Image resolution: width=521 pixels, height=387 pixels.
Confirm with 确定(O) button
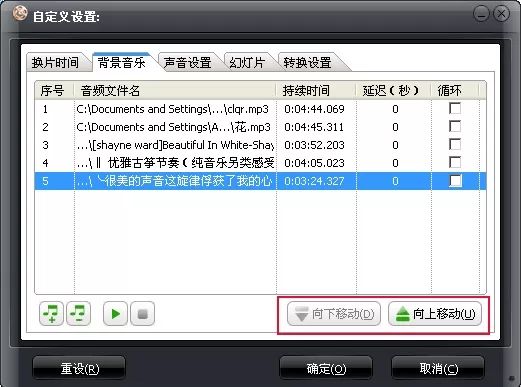(x=326, y=368)
